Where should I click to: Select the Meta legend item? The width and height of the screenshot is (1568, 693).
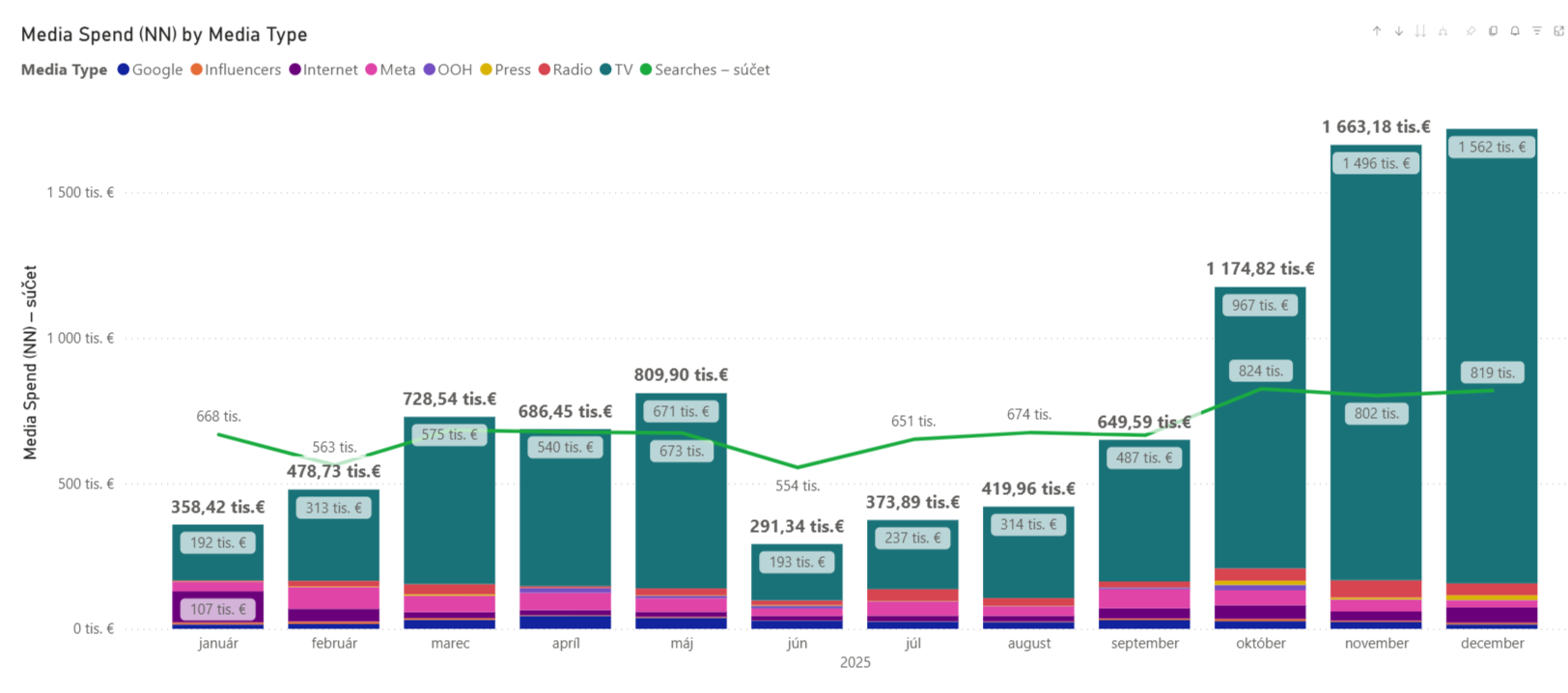click(390, 69)
